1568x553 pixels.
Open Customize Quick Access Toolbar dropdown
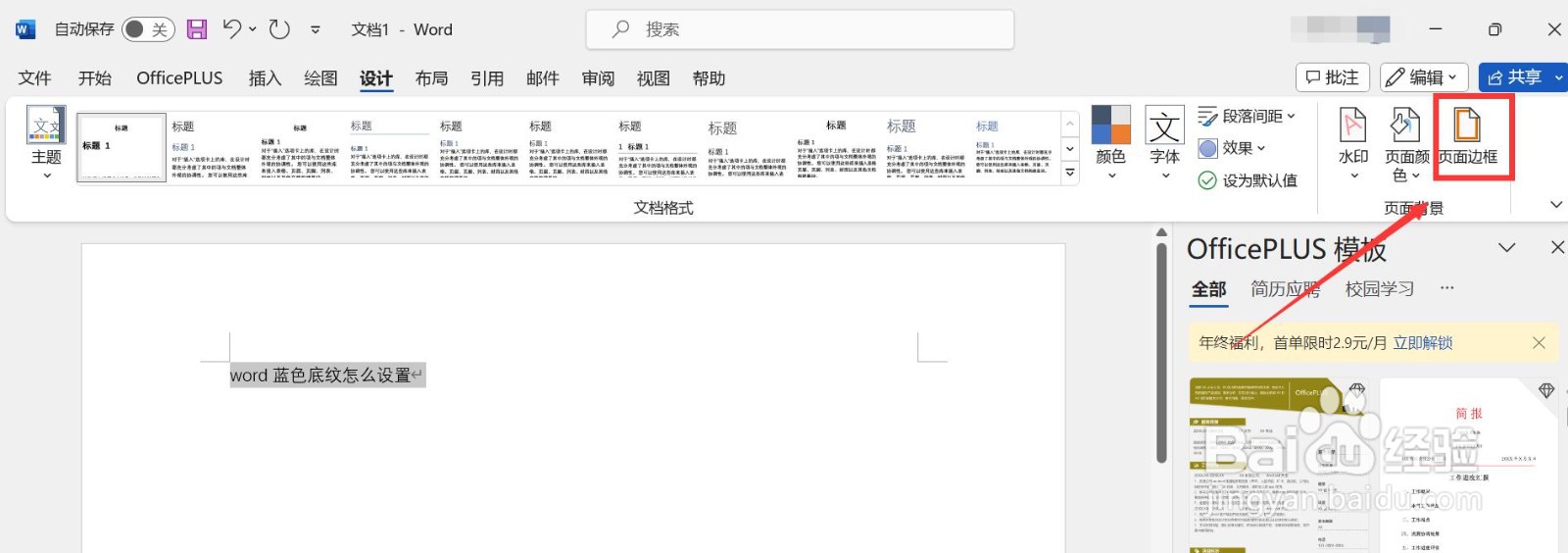pyautogui.click(x=316, y=29)
